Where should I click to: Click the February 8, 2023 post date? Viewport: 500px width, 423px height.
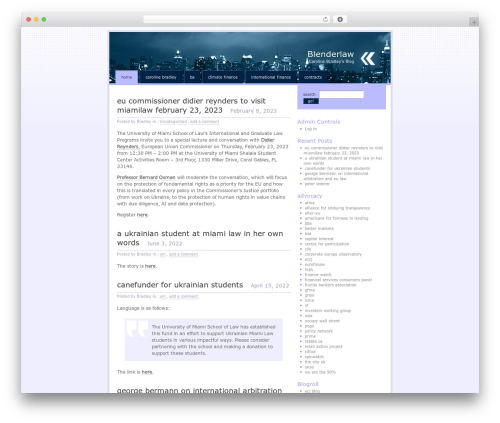point(253,111)
